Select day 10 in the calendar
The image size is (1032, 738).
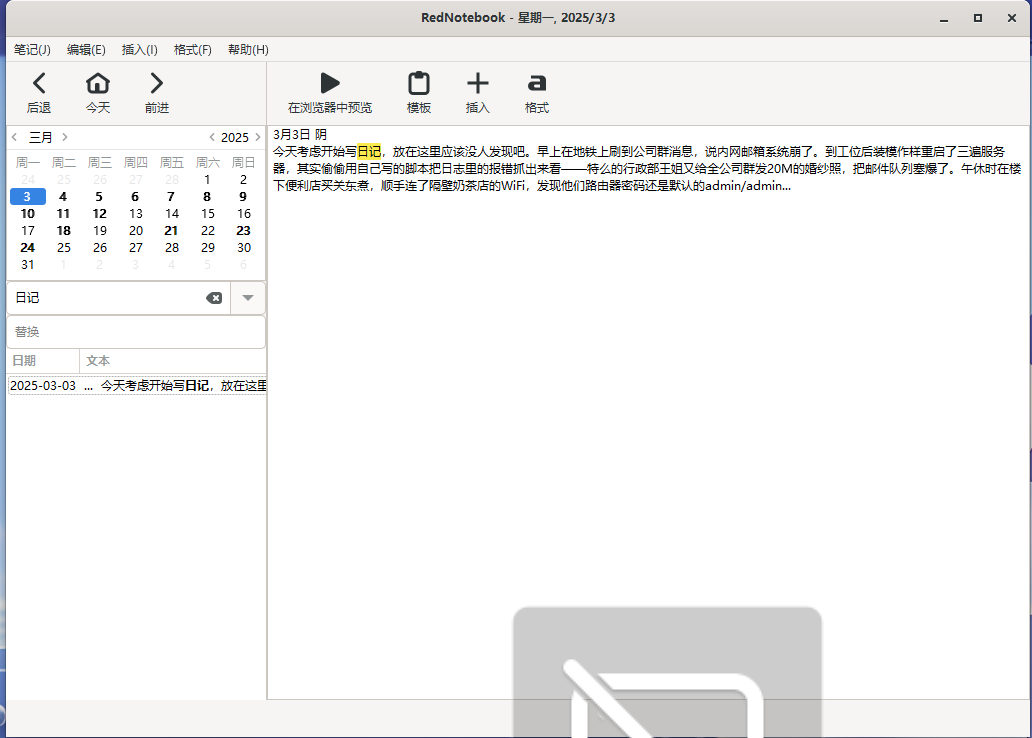(x=28, y=213)
